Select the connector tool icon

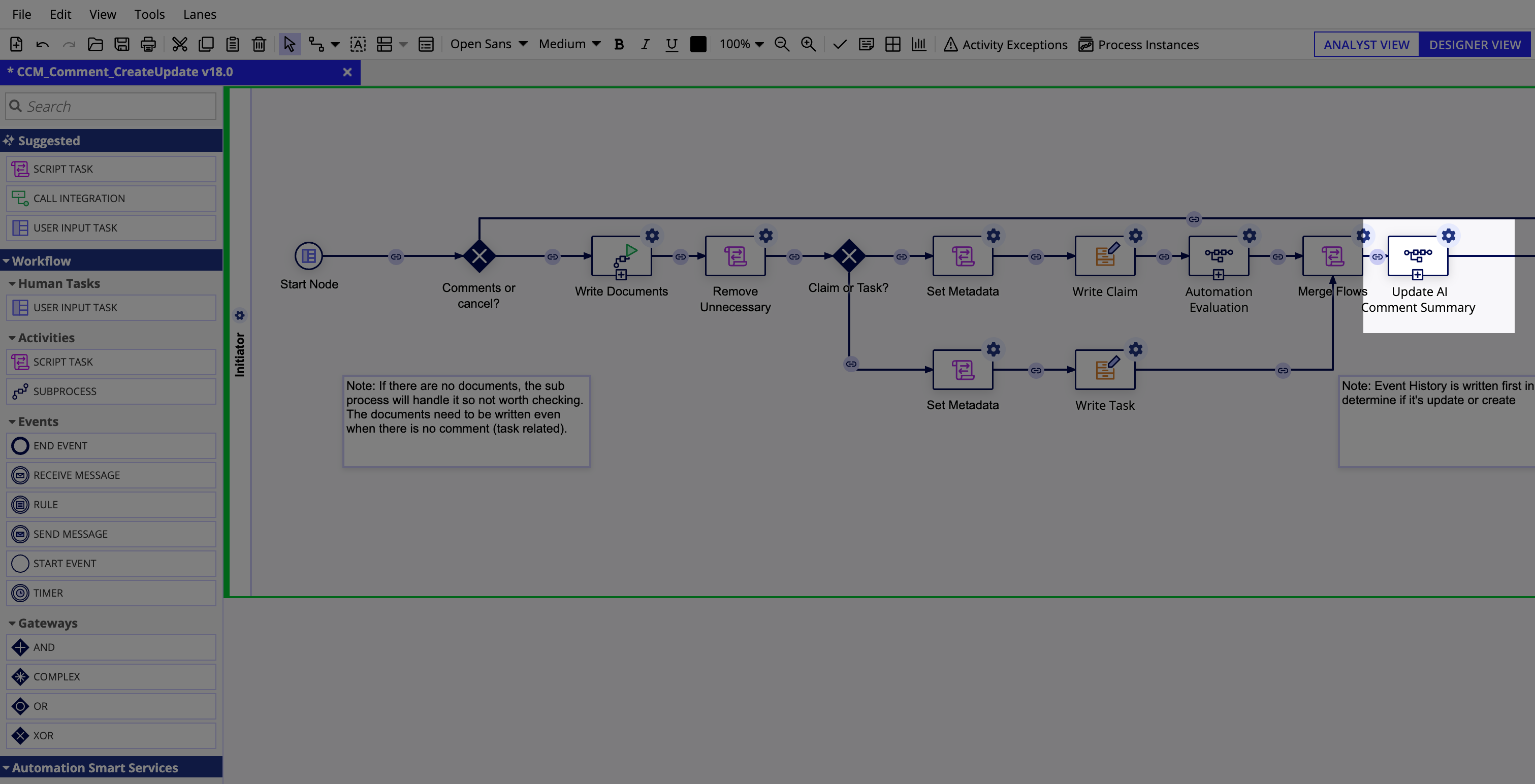[x=316, y=44]
